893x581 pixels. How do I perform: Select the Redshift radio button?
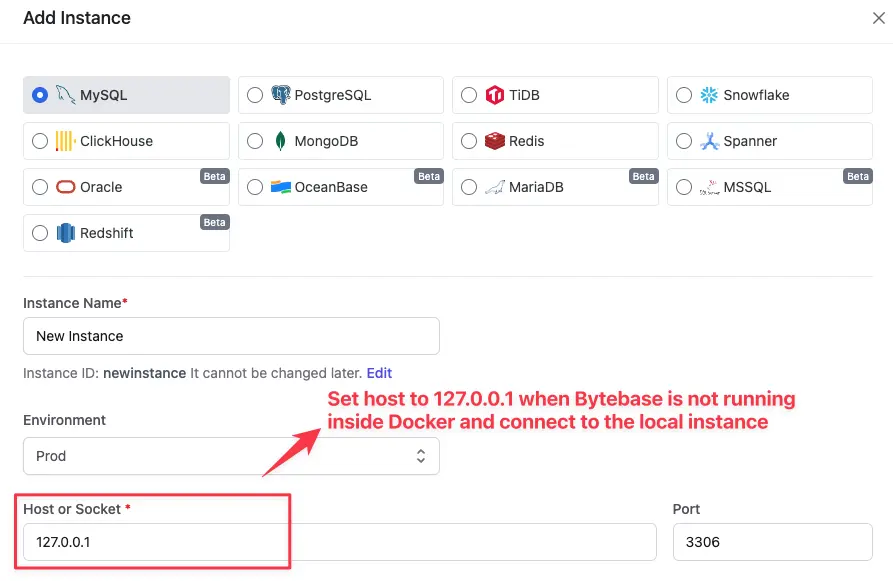coord(40,233)
